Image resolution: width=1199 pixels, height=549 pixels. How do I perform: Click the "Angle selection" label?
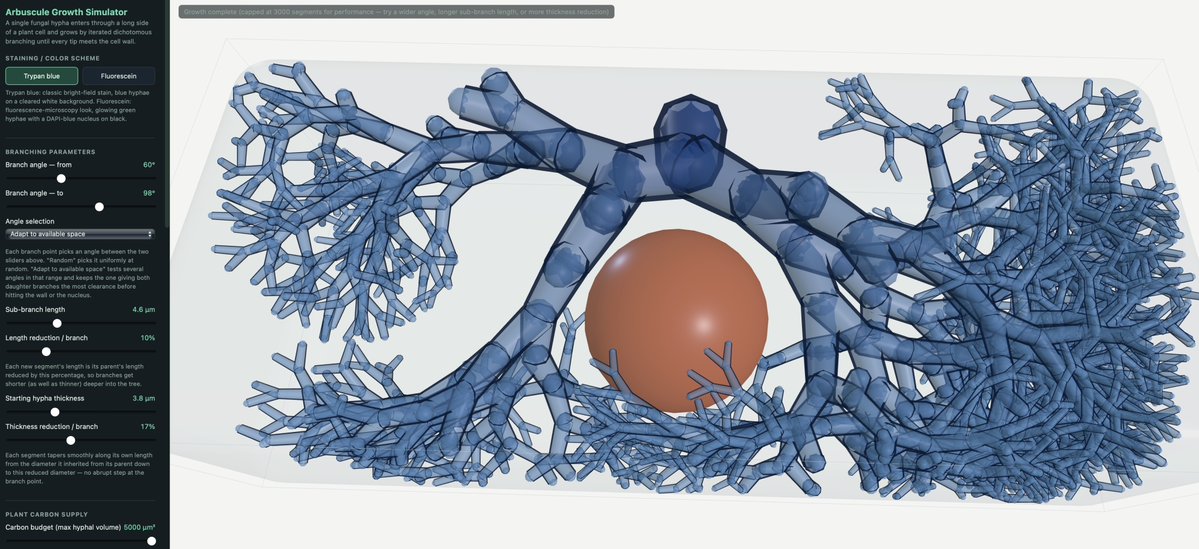tap(30, 221)
